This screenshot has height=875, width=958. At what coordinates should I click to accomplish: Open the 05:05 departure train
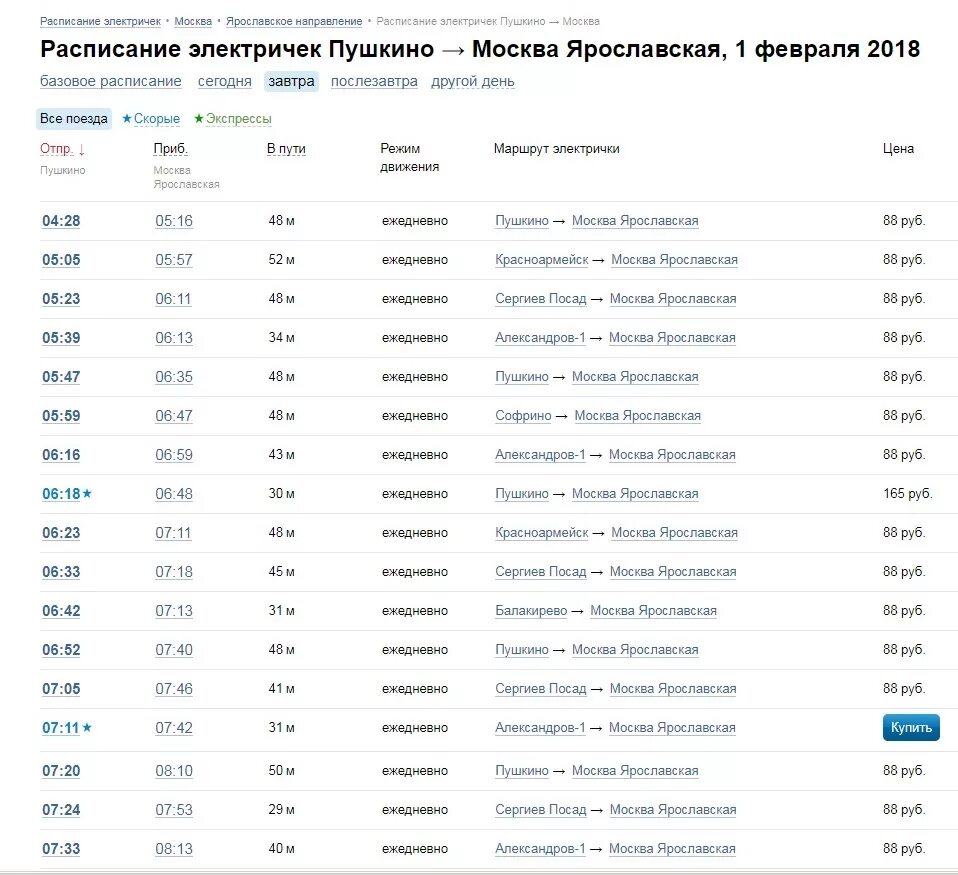61,260
